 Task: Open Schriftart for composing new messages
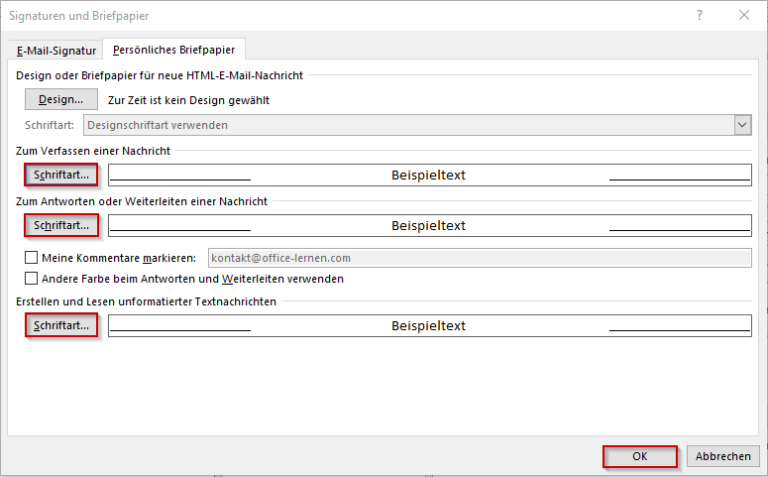pos(61,175)
